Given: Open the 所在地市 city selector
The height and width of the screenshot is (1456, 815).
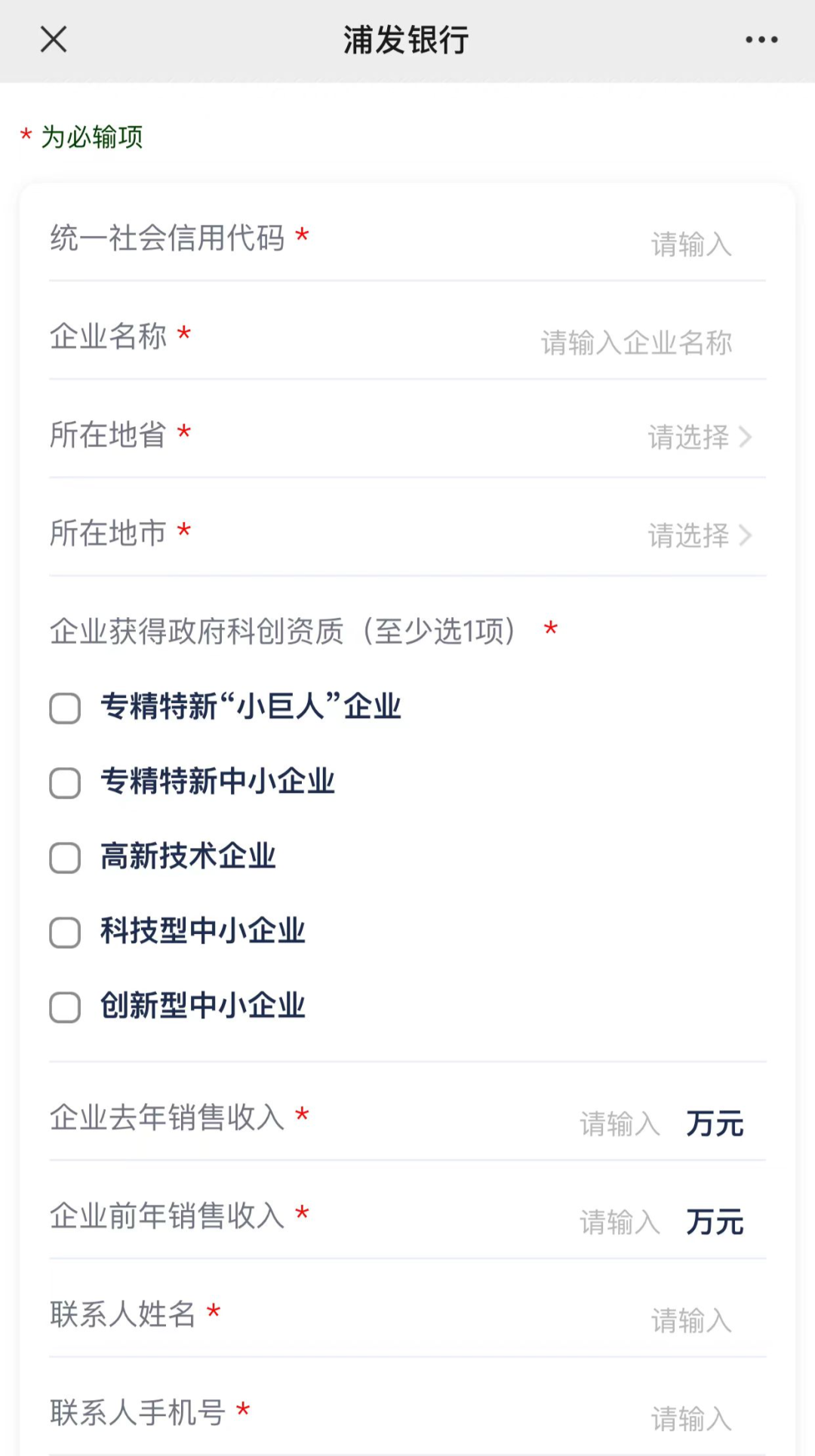Looking at the screenshot, I should click(688, 536).
